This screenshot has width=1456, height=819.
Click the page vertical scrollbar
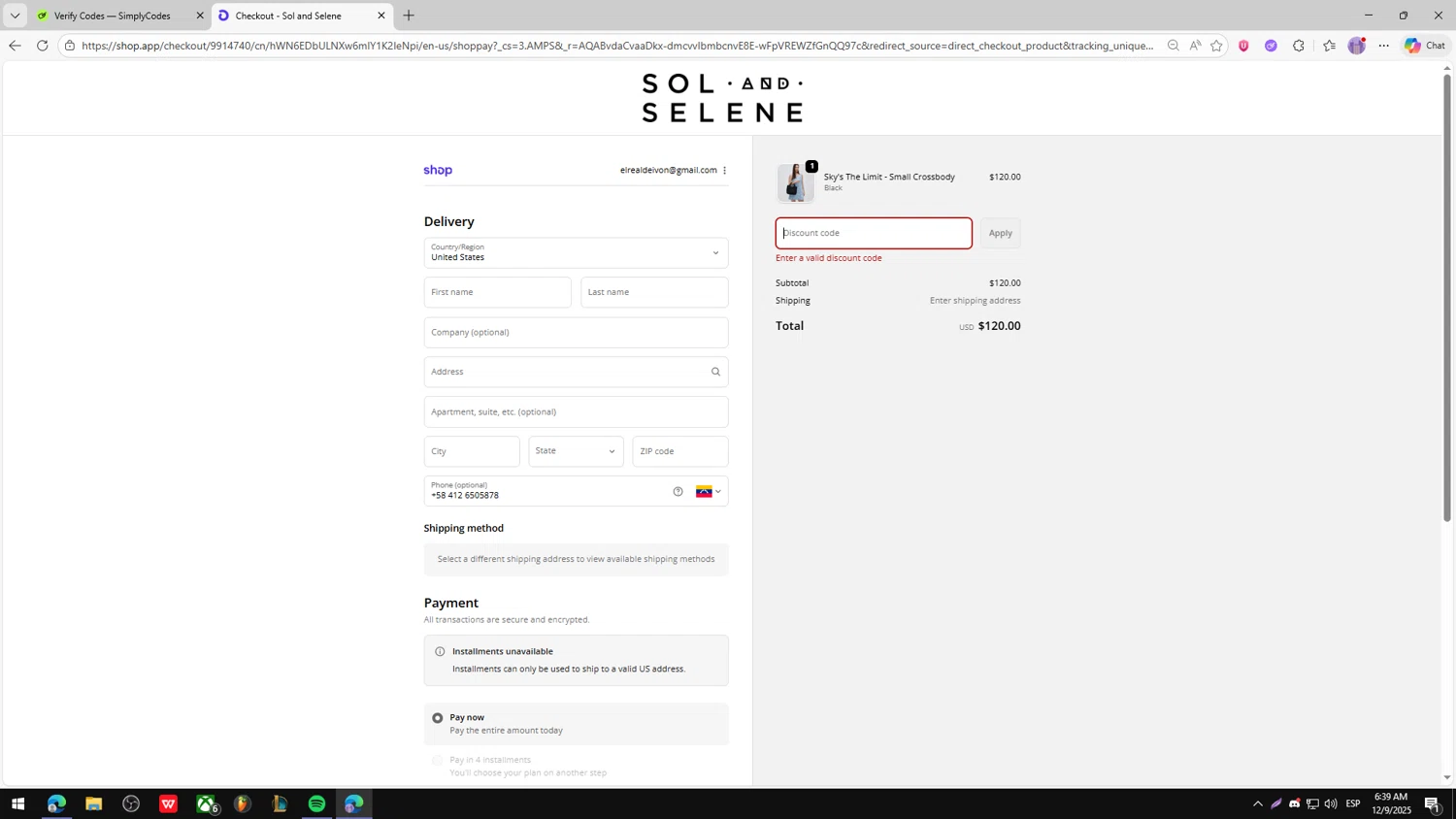(1446, 298)
